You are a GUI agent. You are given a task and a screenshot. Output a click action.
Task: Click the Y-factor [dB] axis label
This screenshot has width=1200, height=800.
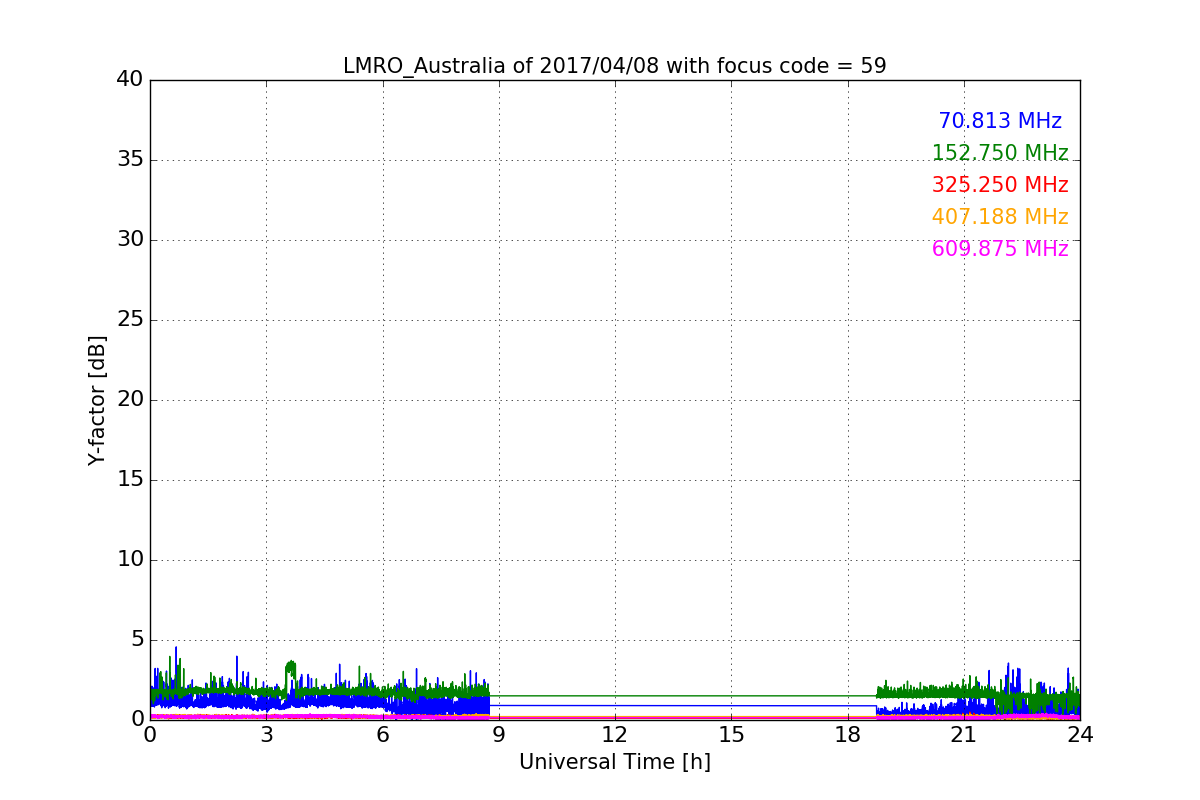click(x=97, y=400)
